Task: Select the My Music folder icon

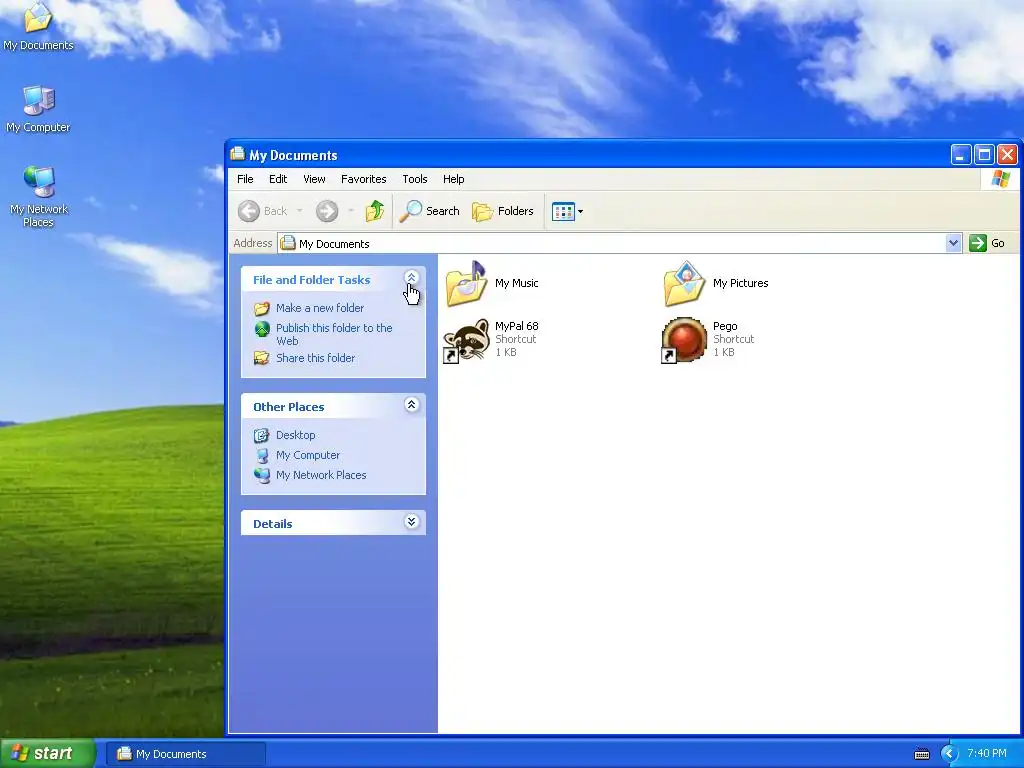Action: point(467,284)
